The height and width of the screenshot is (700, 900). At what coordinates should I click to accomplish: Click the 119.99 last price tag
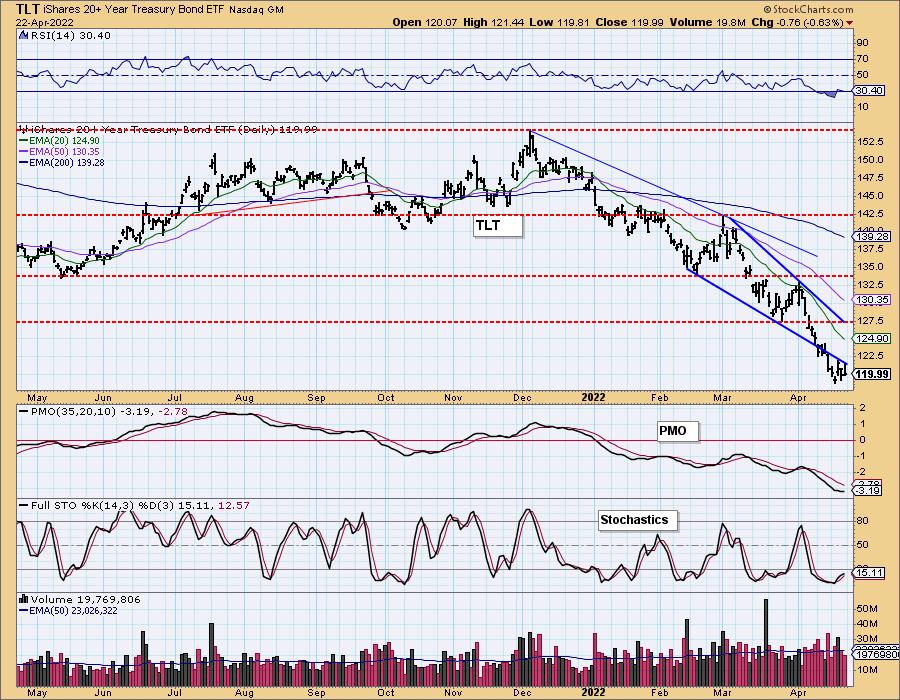click(872, 374)
